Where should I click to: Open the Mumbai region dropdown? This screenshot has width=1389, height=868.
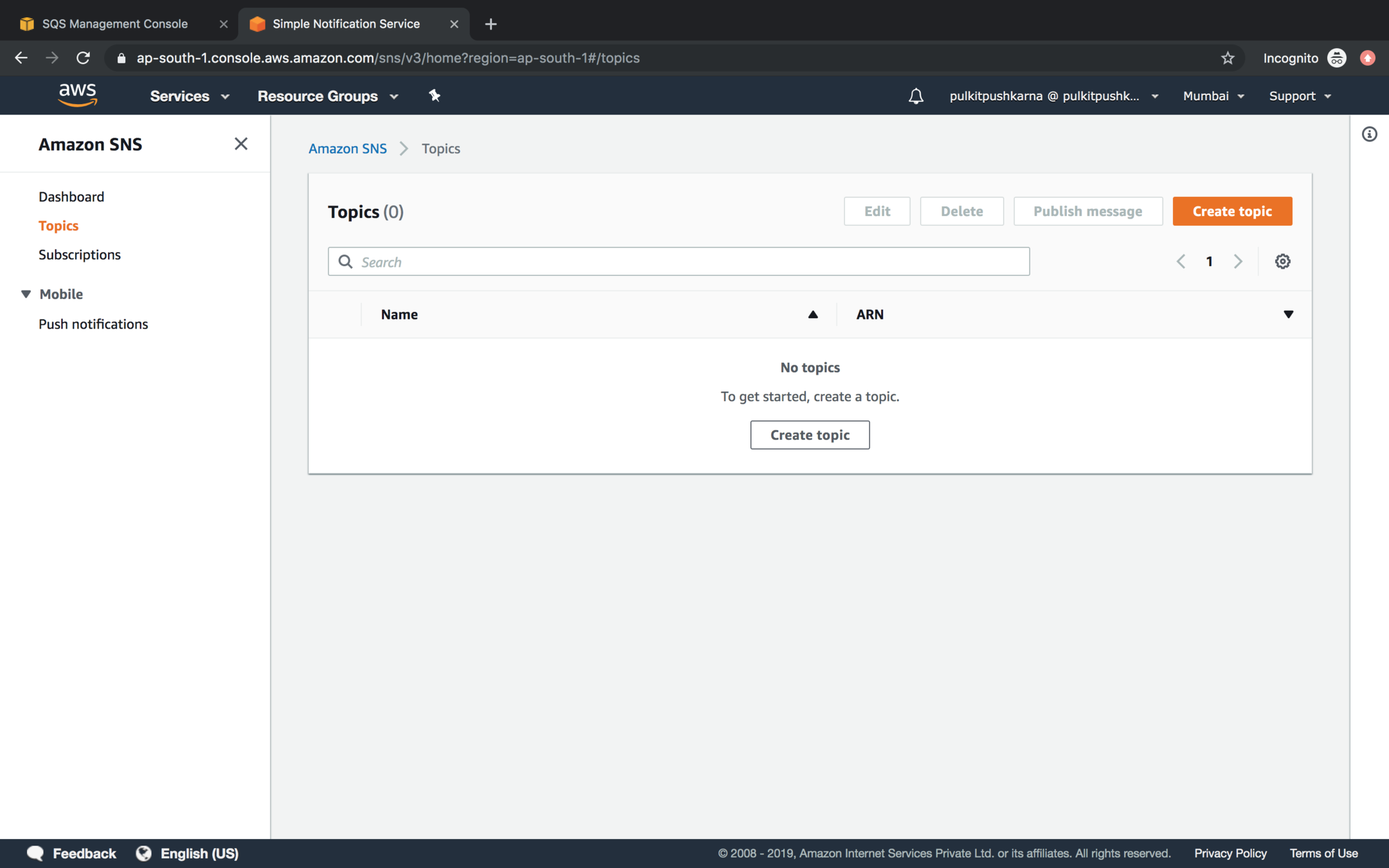[1213, 96]
